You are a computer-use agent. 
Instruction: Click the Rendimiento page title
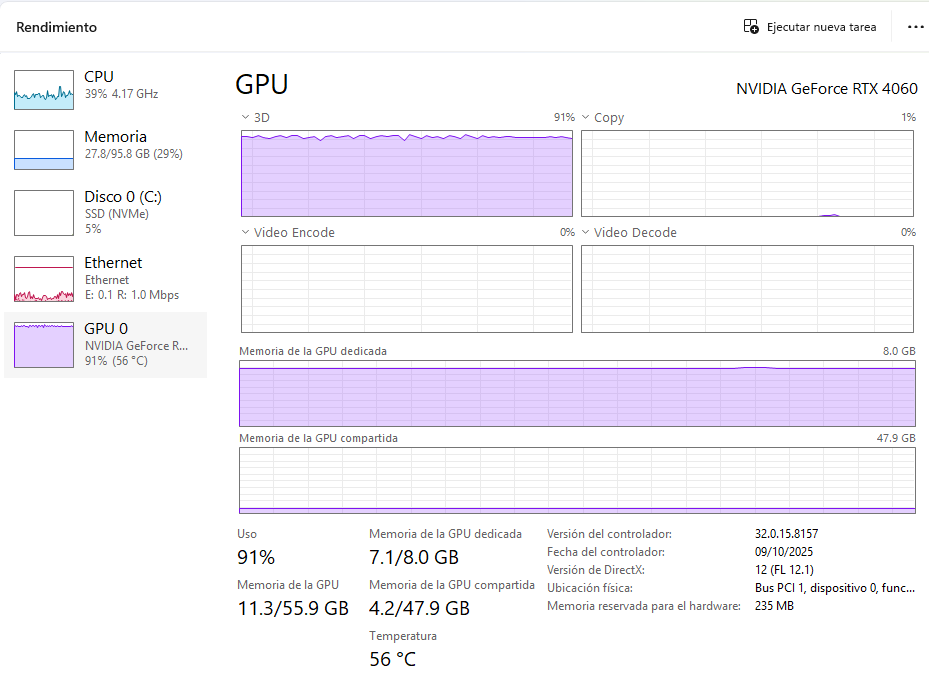point(56,27)
